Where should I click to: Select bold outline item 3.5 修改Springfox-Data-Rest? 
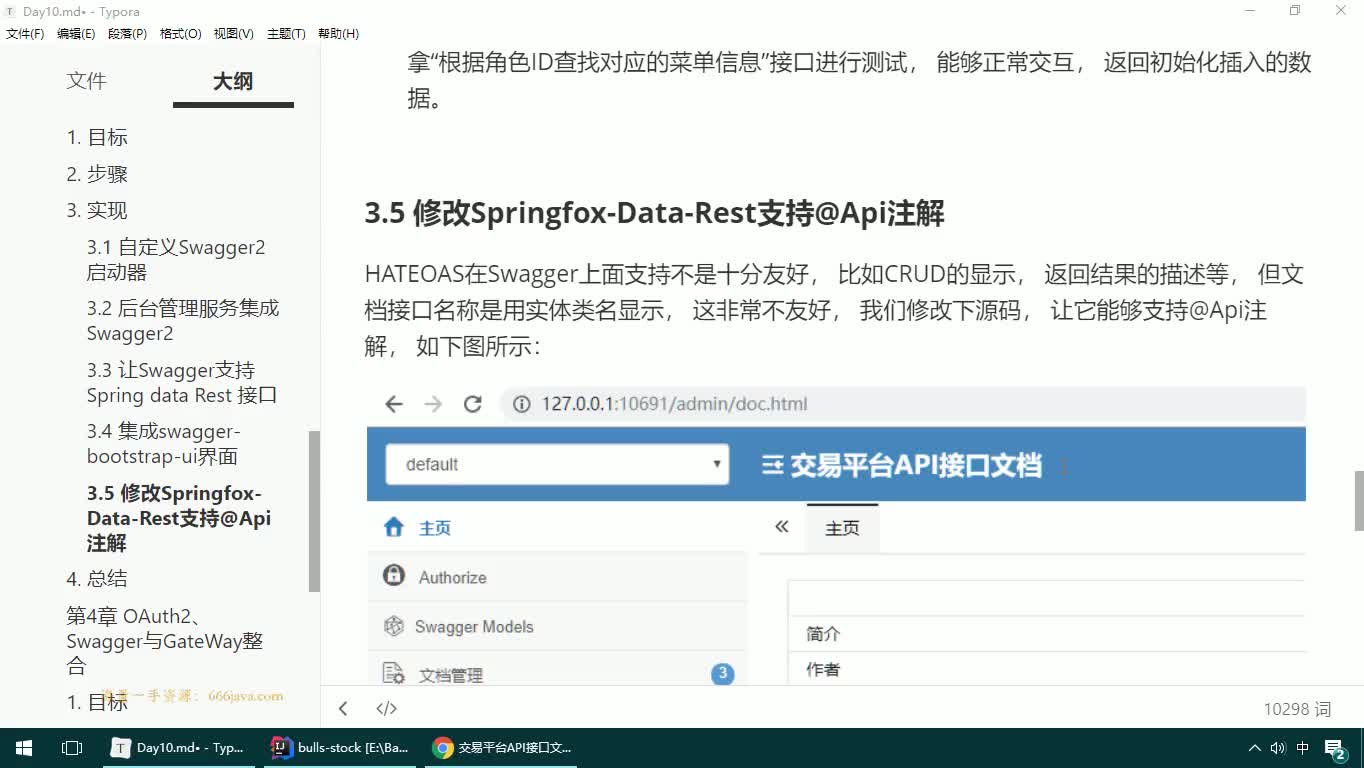(179, 518)
